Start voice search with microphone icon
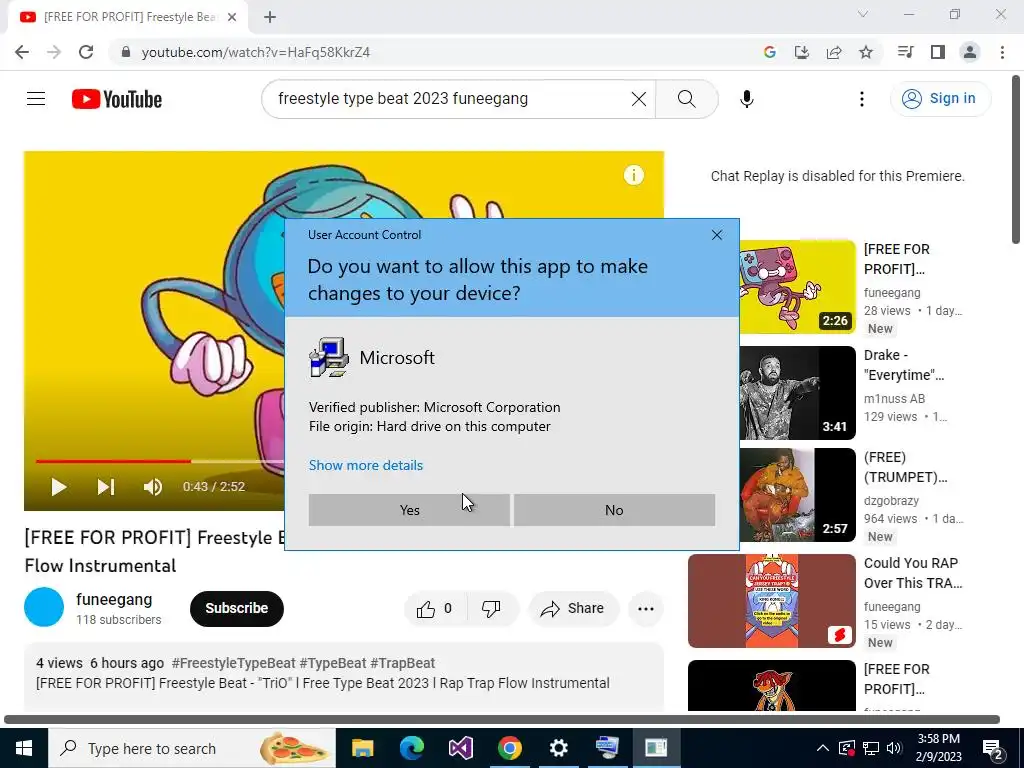 pos(746,99)
